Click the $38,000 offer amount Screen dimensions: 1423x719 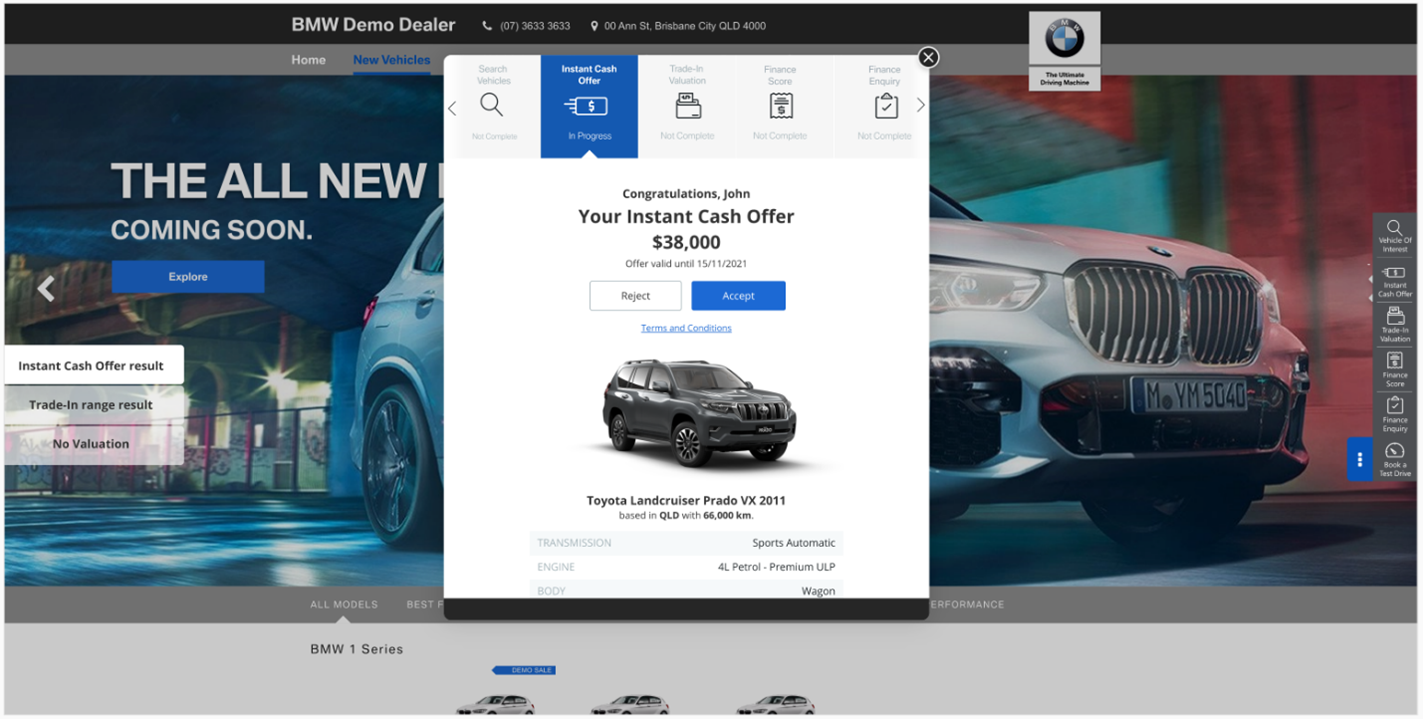click(686, 242)
